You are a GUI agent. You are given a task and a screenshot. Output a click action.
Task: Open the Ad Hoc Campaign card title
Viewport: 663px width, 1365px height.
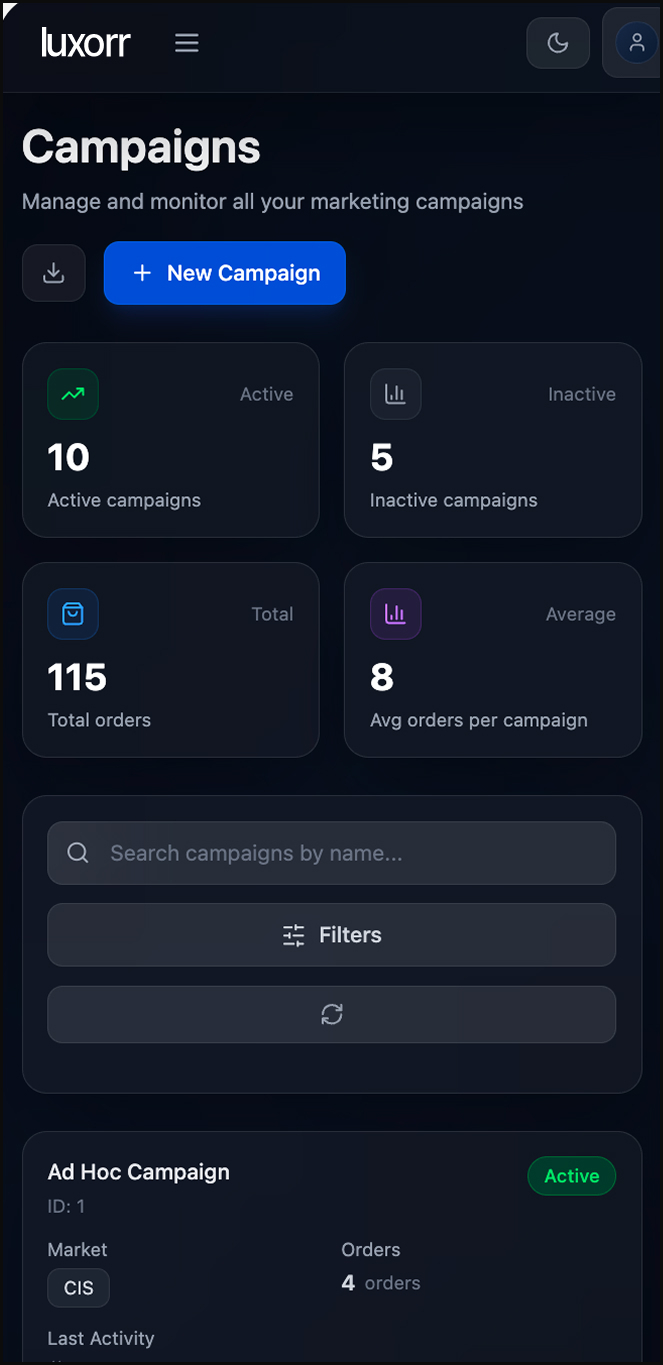(x=139, y=1172)
